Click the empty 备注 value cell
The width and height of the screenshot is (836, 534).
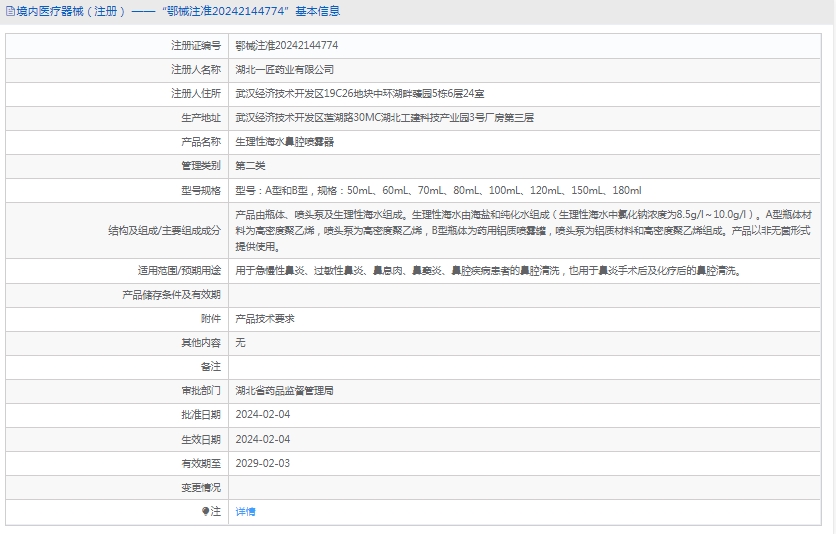coord(528,367)
